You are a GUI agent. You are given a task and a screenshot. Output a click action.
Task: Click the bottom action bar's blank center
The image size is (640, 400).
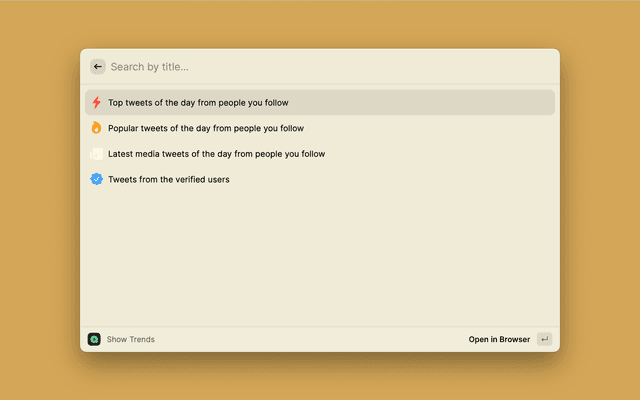(310, 339)
